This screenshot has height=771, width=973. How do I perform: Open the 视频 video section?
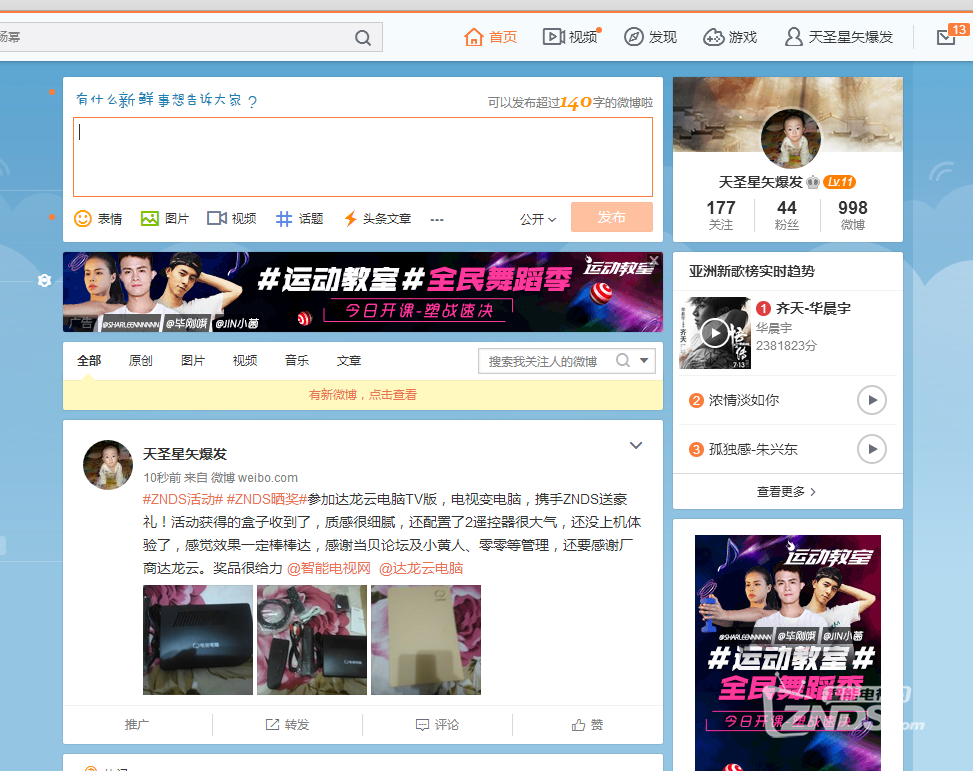coord(571,37)
